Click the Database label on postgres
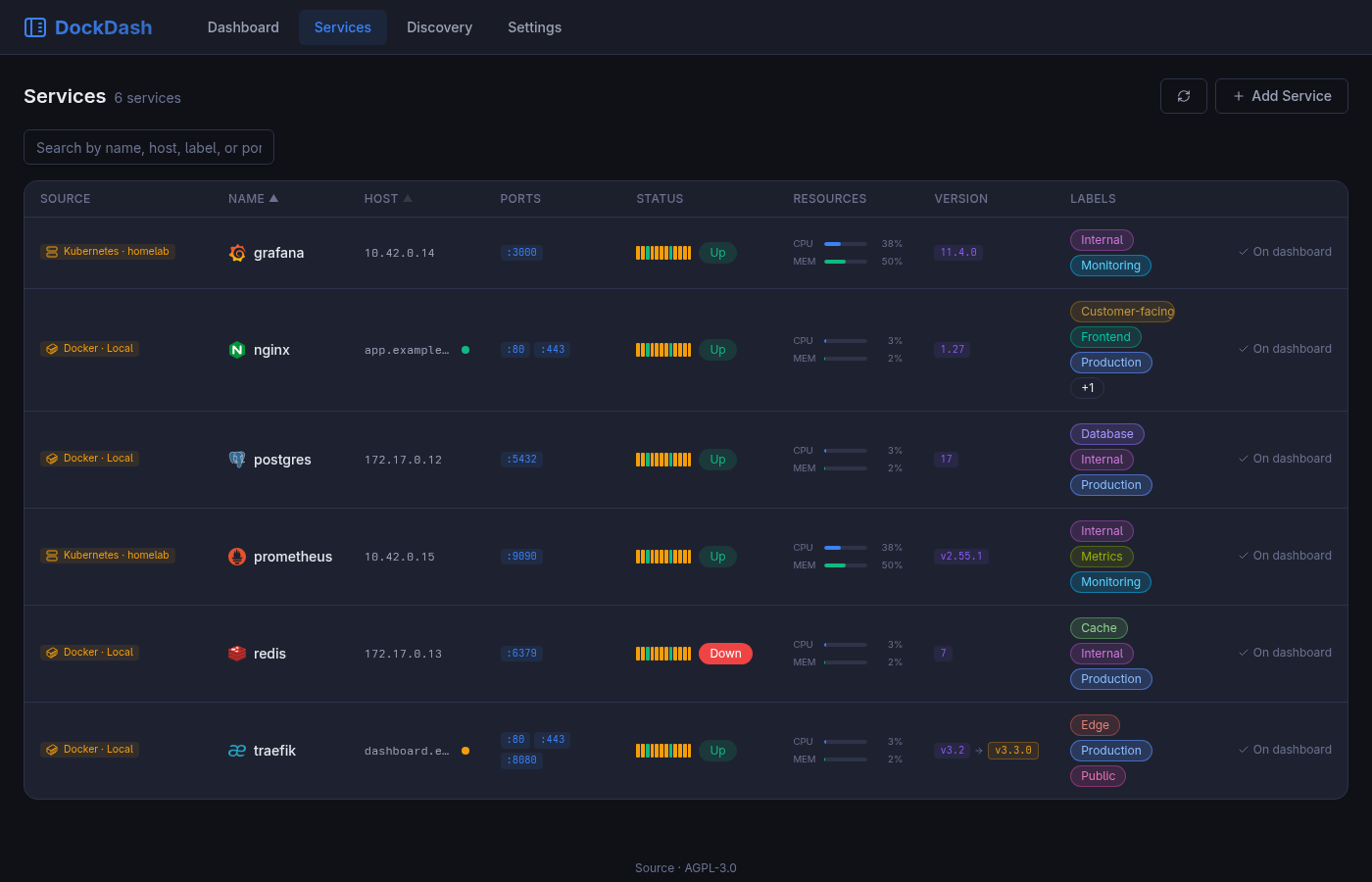1372x882 pixels. click(x=1107, y=434)
